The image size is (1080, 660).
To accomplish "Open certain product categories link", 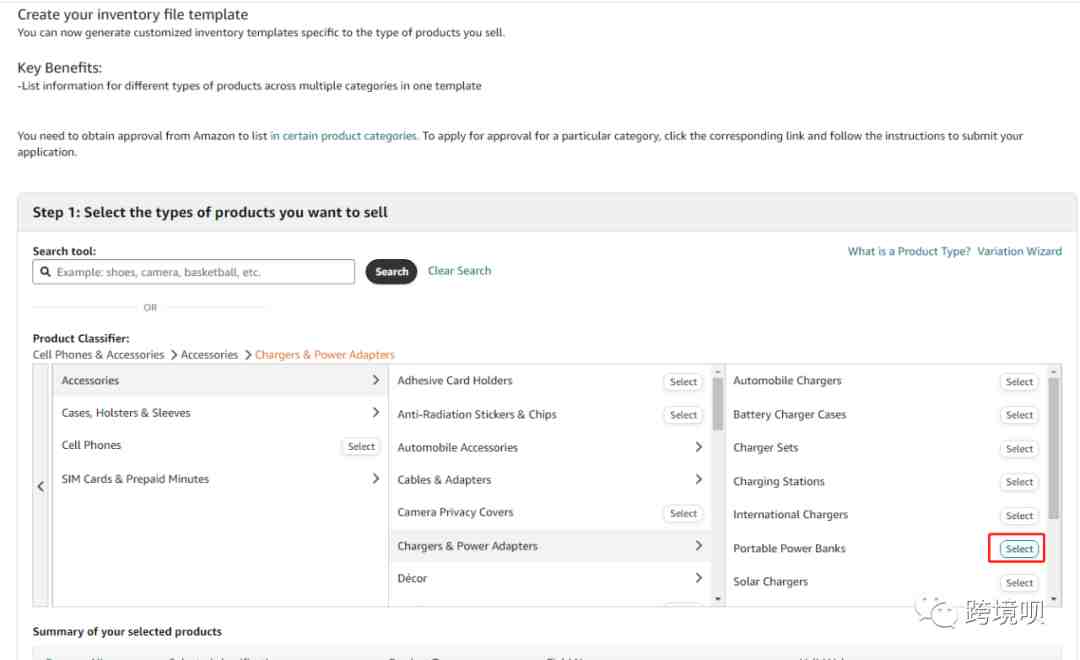I will 343,136.
